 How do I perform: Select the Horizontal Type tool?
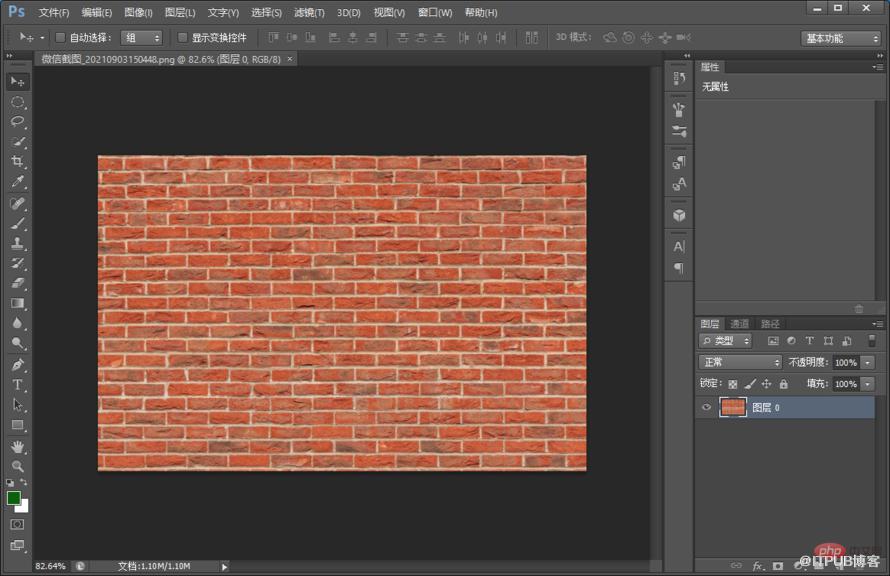coord(18,385)
